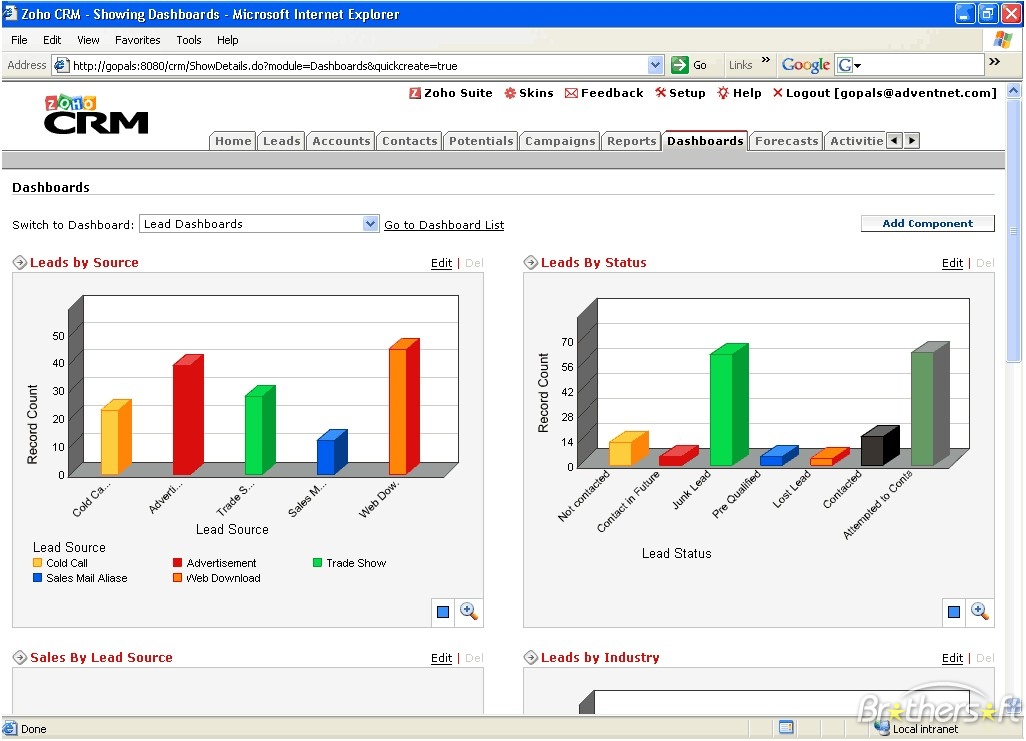Edit the Leads by Industry component
The width and height of the screenshot is (1026, 741).
952,658
